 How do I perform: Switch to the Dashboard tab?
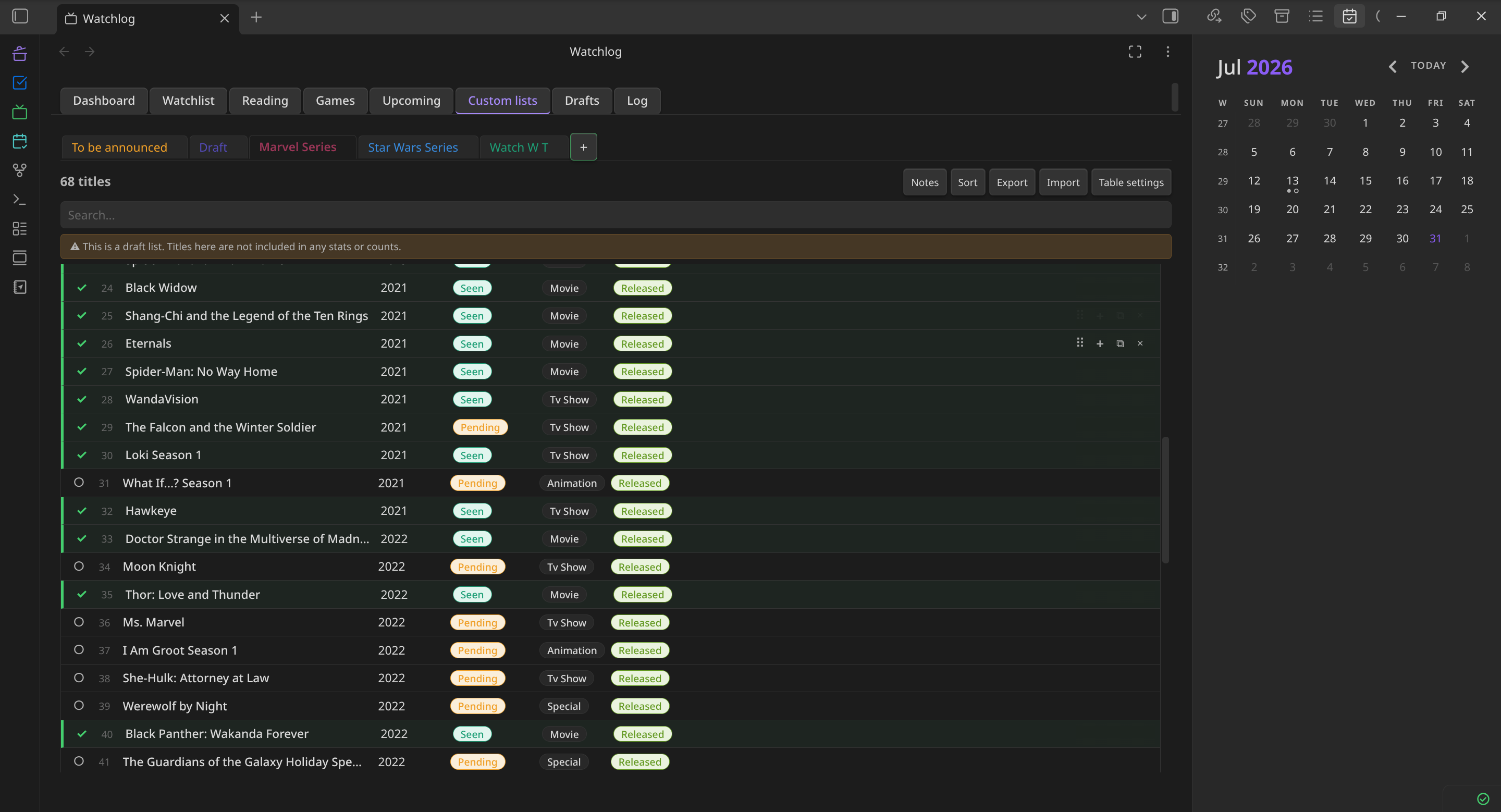(104, 100)
